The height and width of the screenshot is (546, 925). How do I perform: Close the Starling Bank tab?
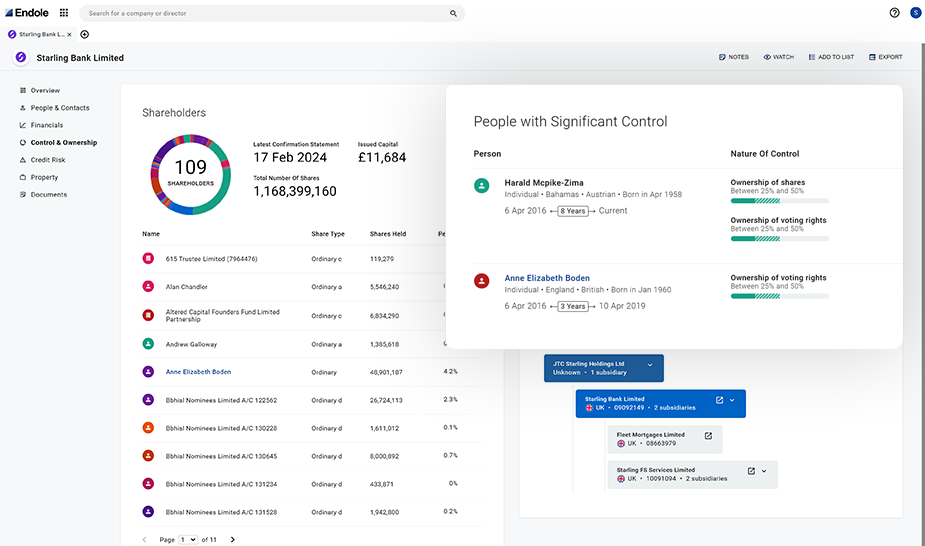[69, 35]
